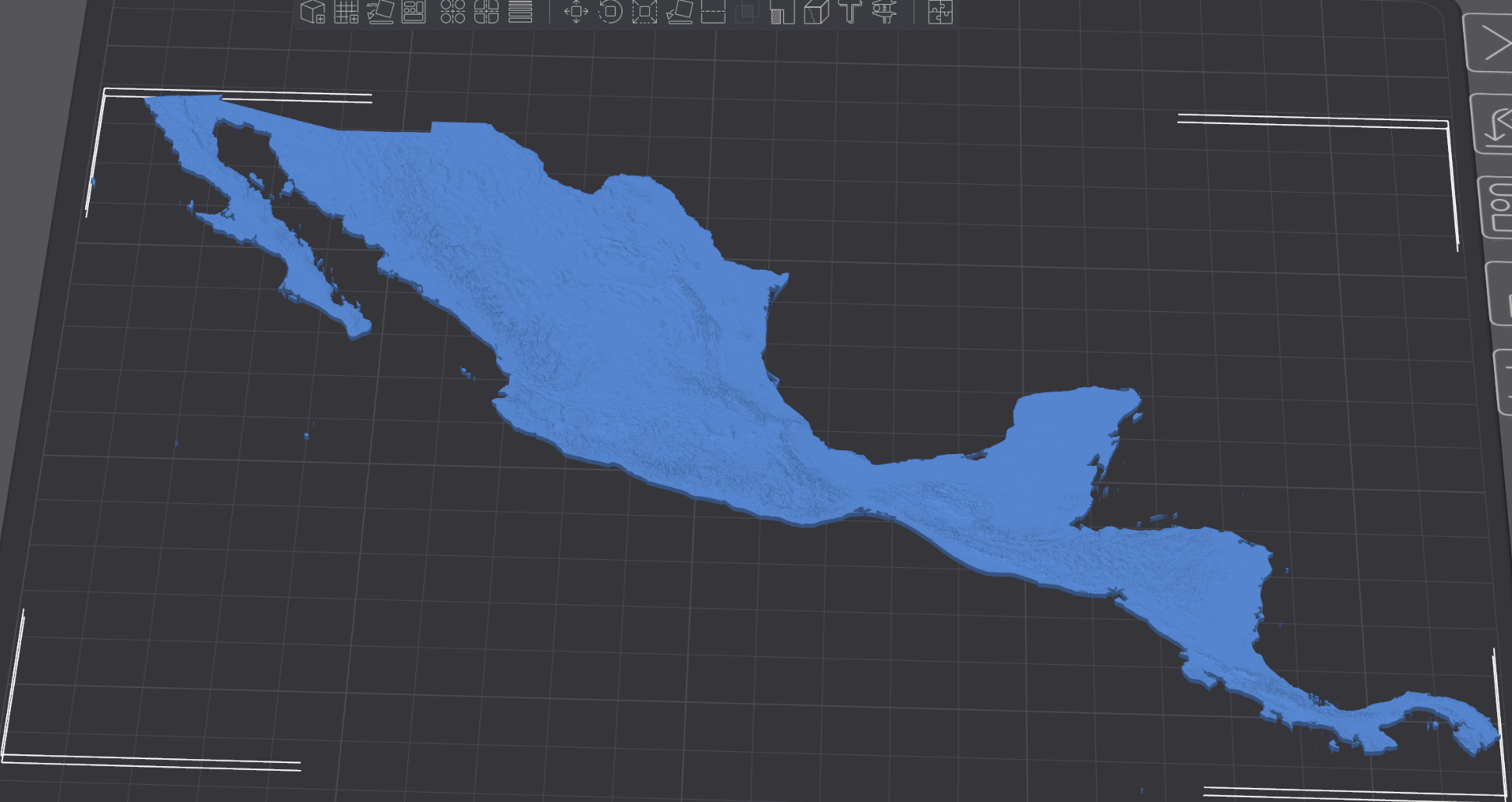Open the Assembly view puzzle icon
The height and width of the screenshot is (802, 1512).
940,12
